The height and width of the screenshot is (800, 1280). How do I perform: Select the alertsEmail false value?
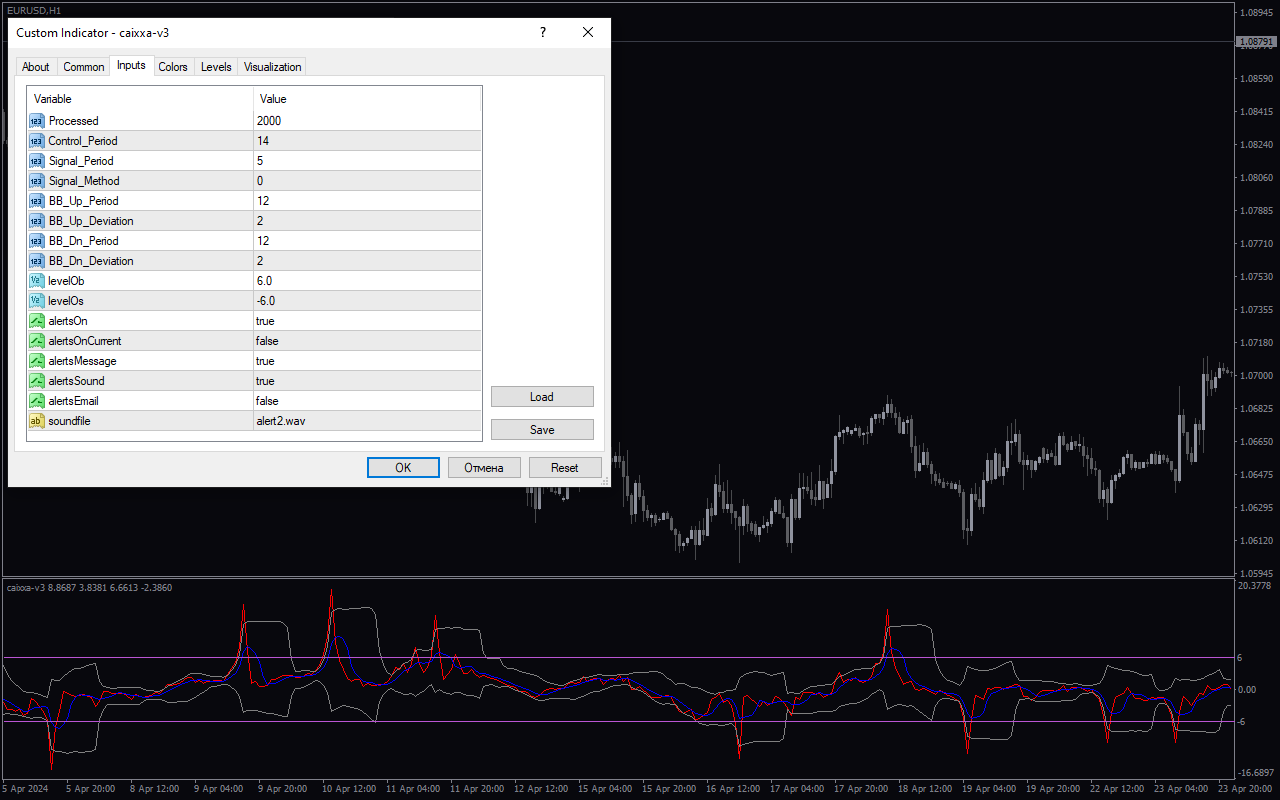(267, 401)
